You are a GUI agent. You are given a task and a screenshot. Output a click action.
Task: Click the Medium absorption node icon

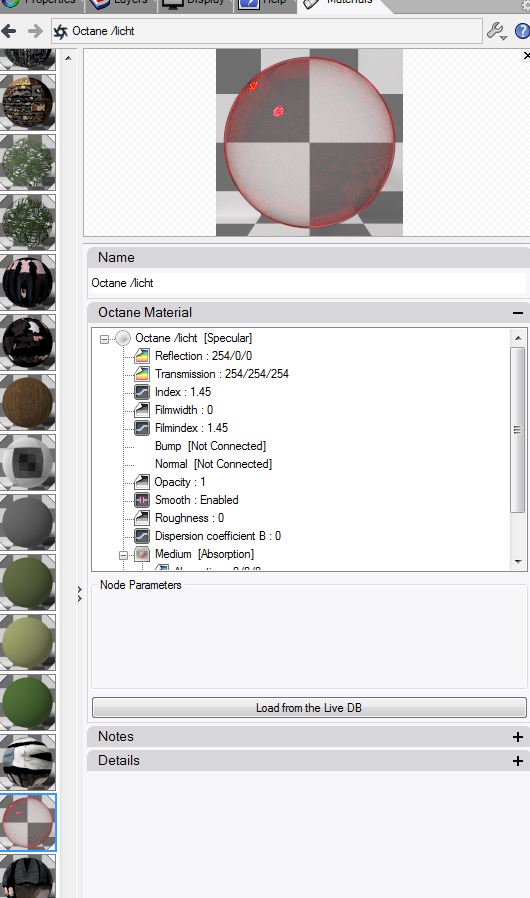[142, 554]
